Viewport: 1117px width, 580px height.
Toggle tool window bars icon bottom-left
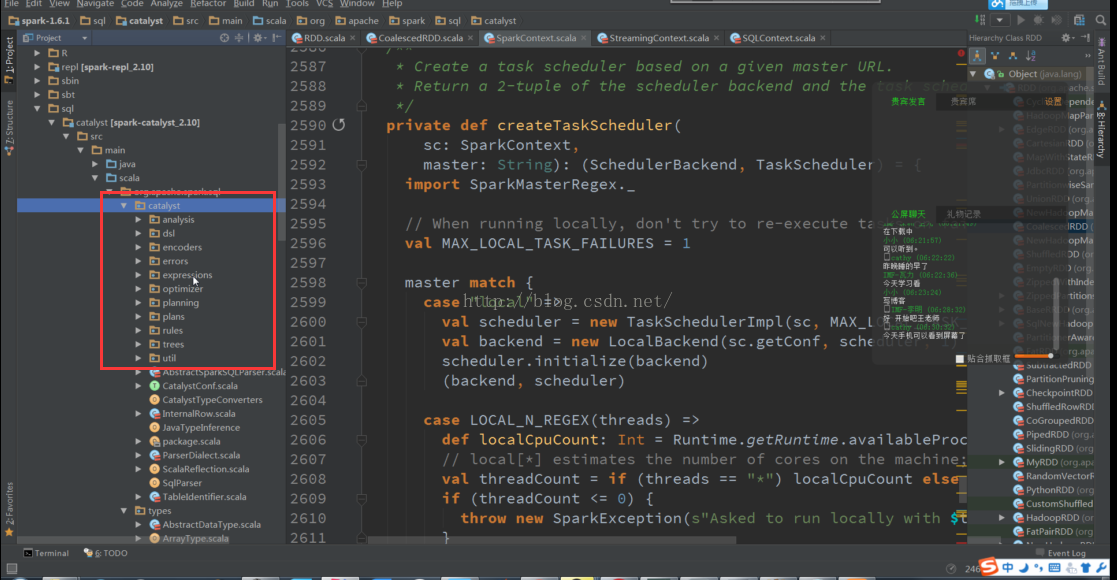pos(11,569)
